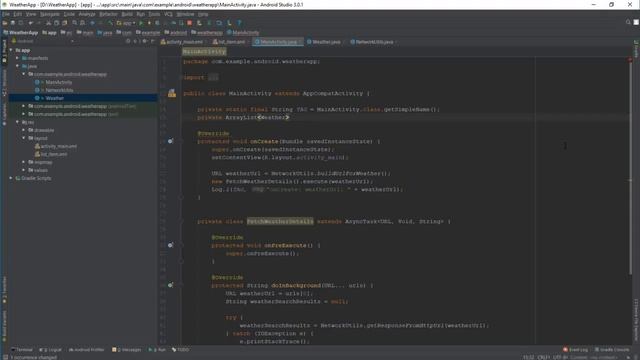
Task: Click WeatherApp in the navigation breadcrumb
Action: [x=20, y=33]
